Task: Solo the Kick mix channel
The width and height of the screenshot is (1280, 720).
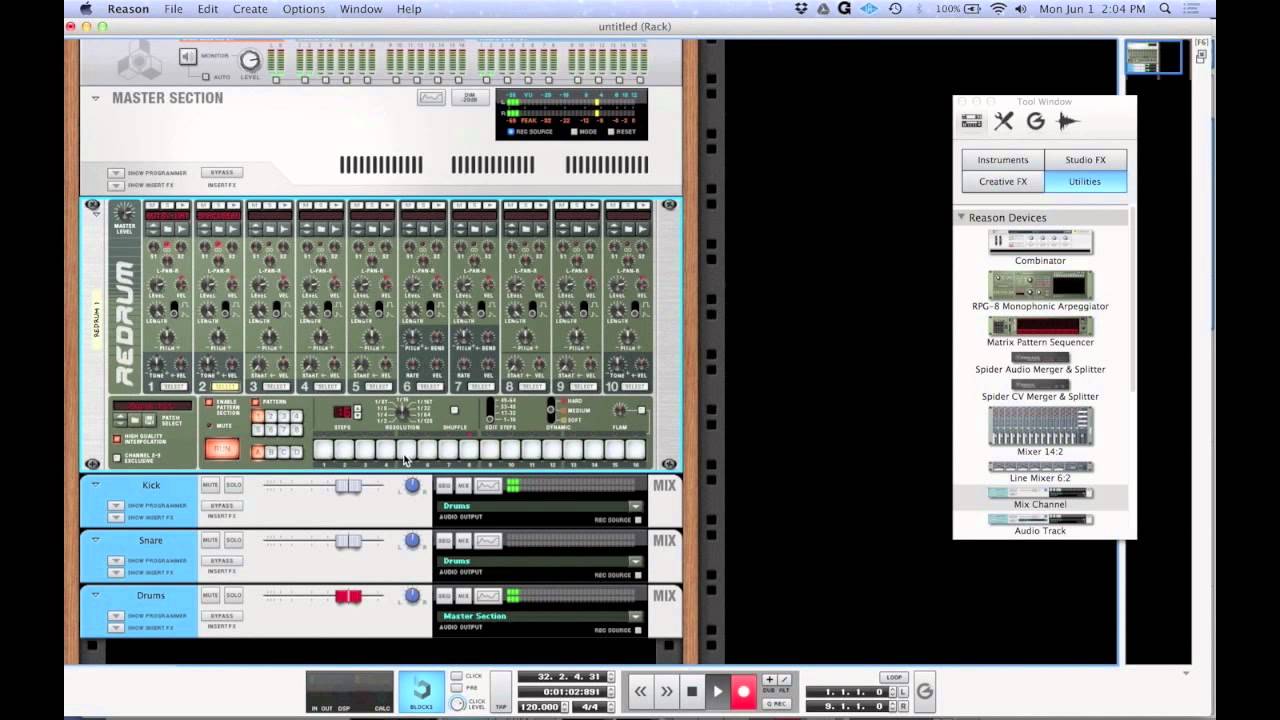Action: point(233,485)
